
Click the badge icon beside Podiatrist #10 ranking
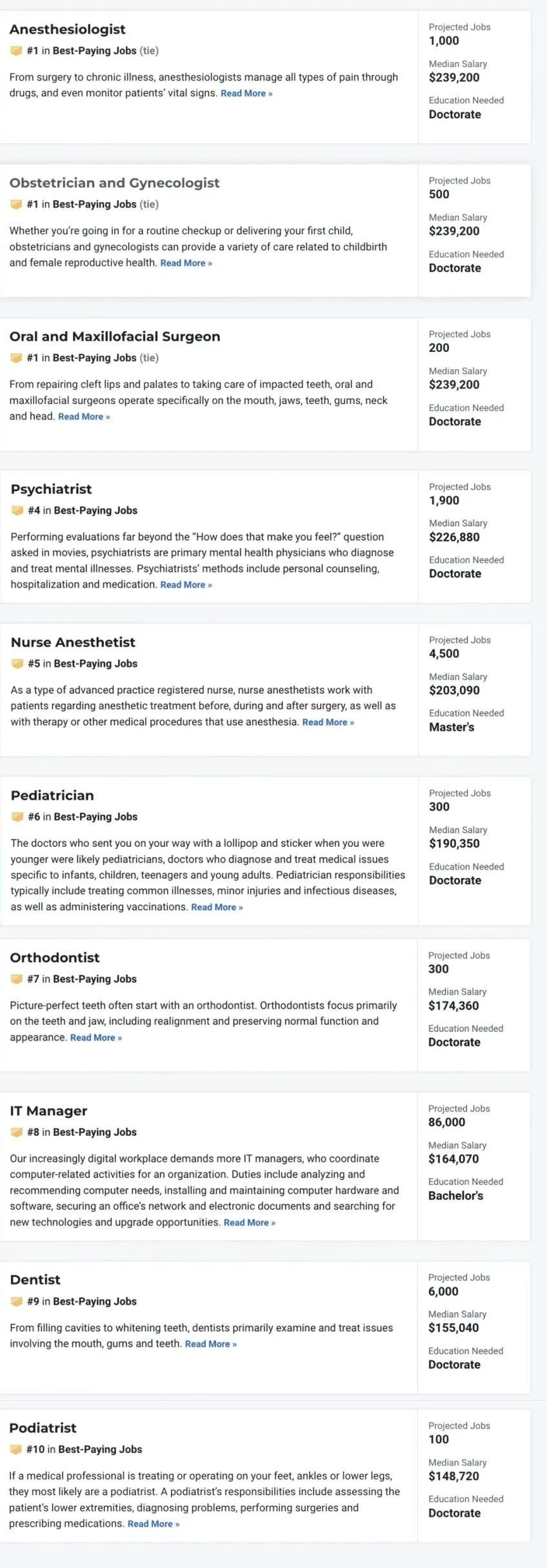(x=16, y=1449)
